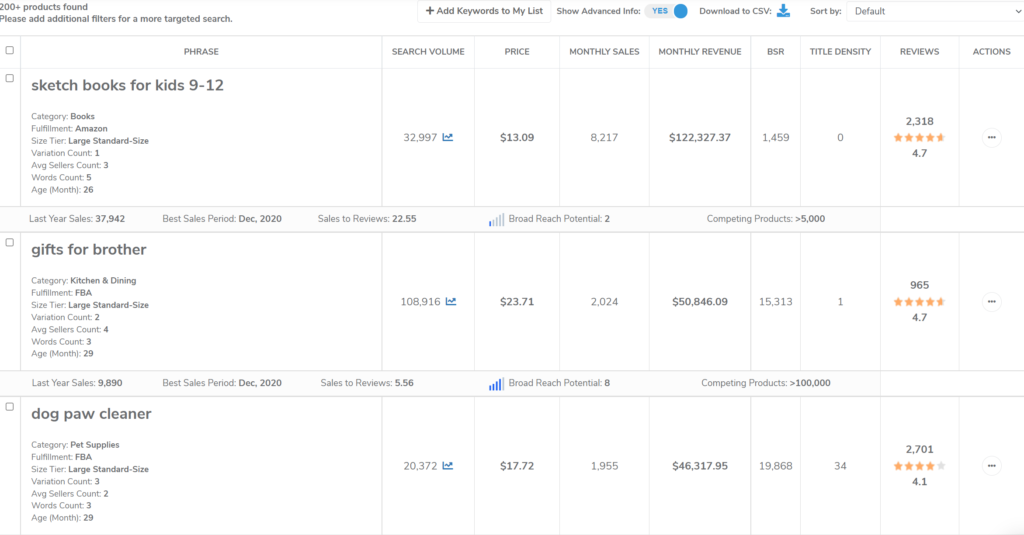Click the star rating for dog paw cleaner

point(919,466)
